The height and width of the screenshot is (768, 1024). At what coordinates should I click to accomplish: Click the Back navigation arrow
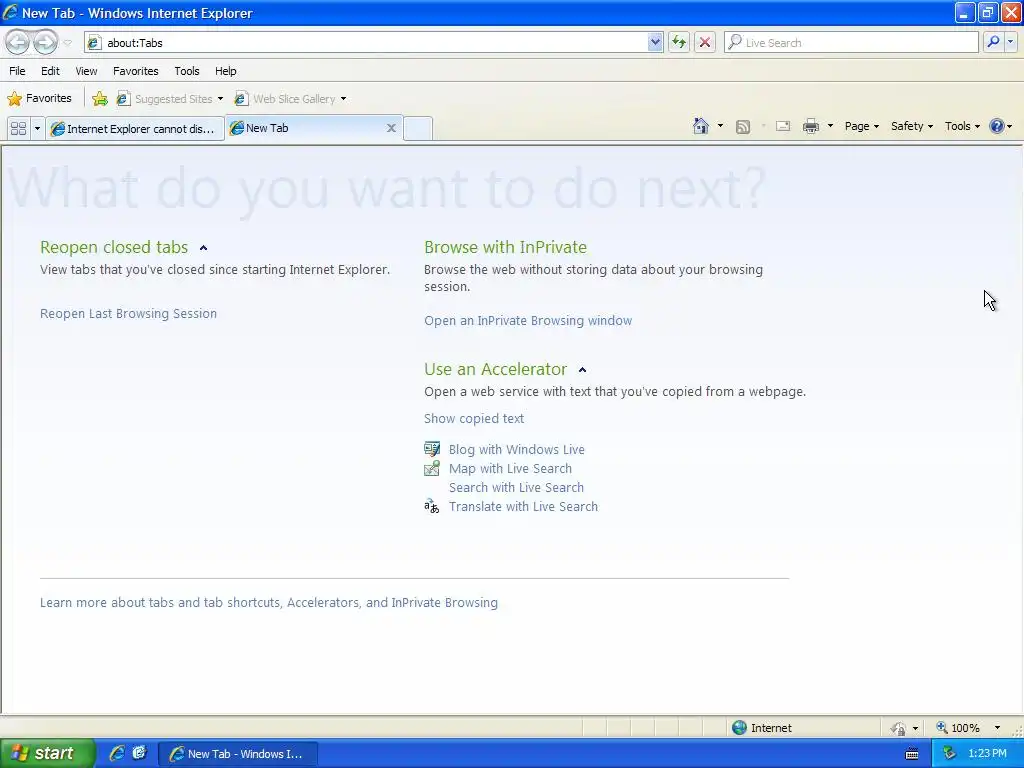[18, 42]
